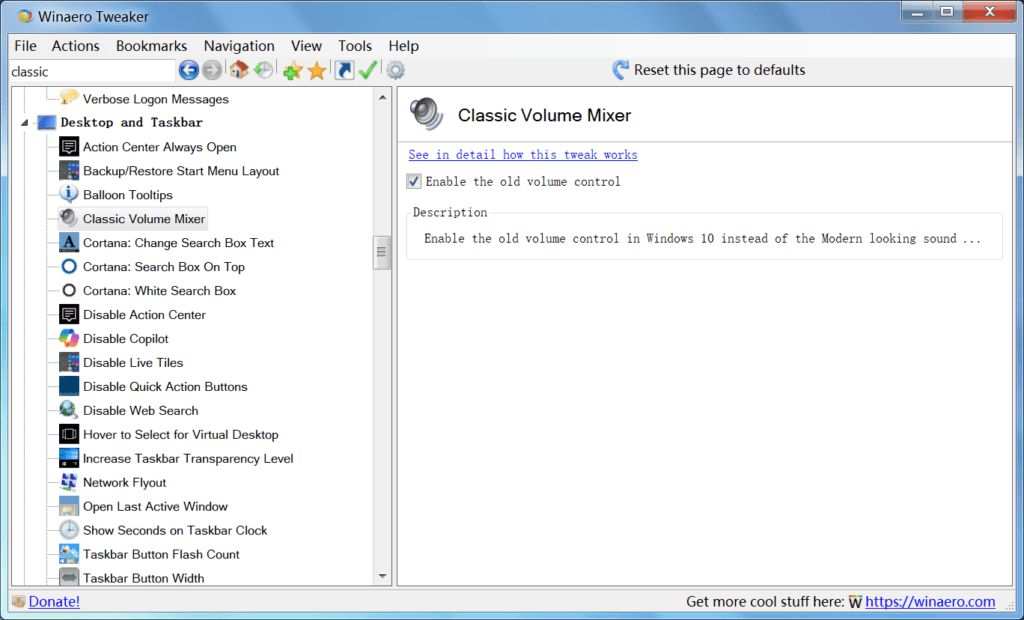This screenshot has height=620, width=1024.
Task: Collapse the Desktop and Taskbar section
Action: 22,122
